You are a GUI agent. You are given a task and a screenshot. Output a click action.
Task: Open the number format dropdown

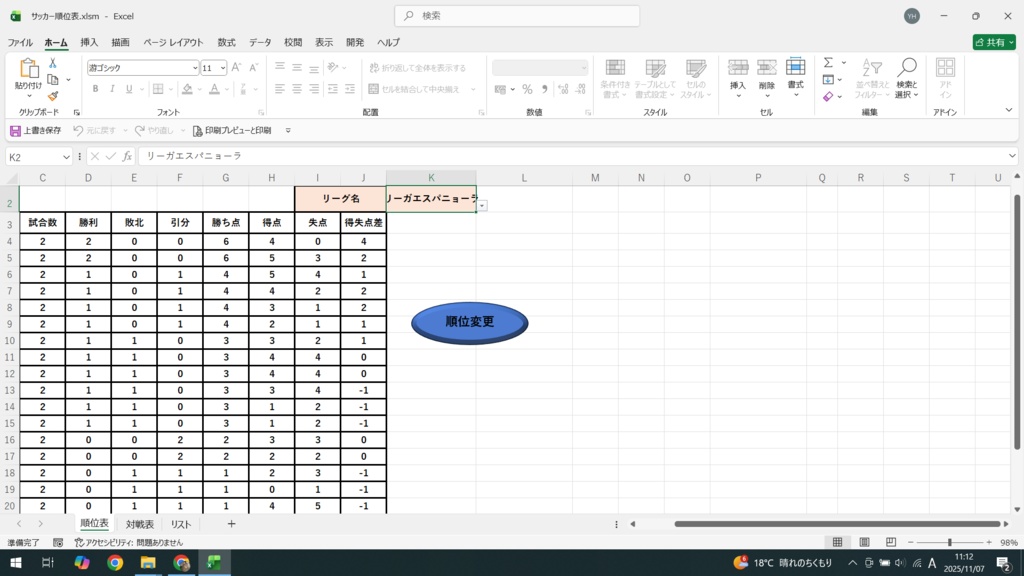[583, 68]
